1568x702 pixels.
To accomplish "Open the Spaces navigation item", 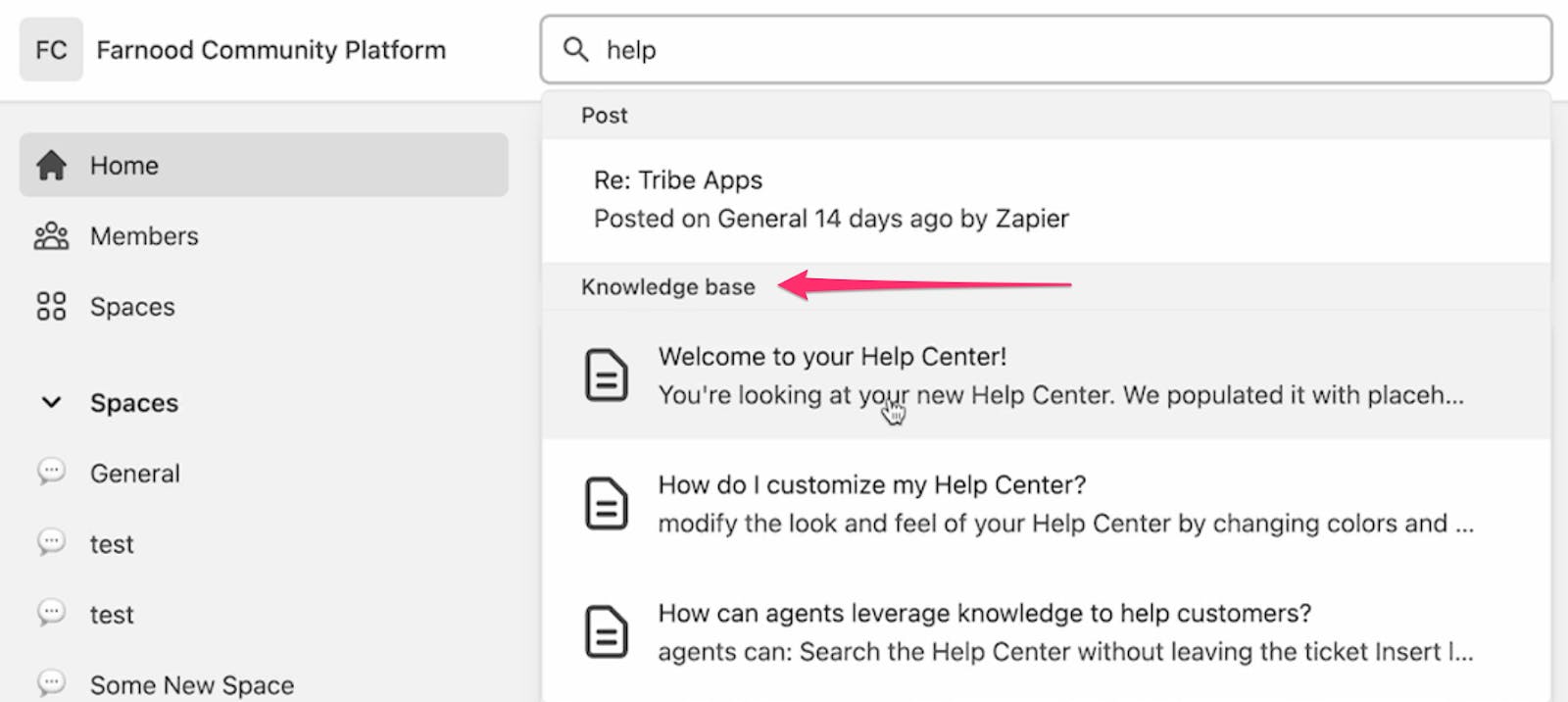I will (x=132, y=307).
